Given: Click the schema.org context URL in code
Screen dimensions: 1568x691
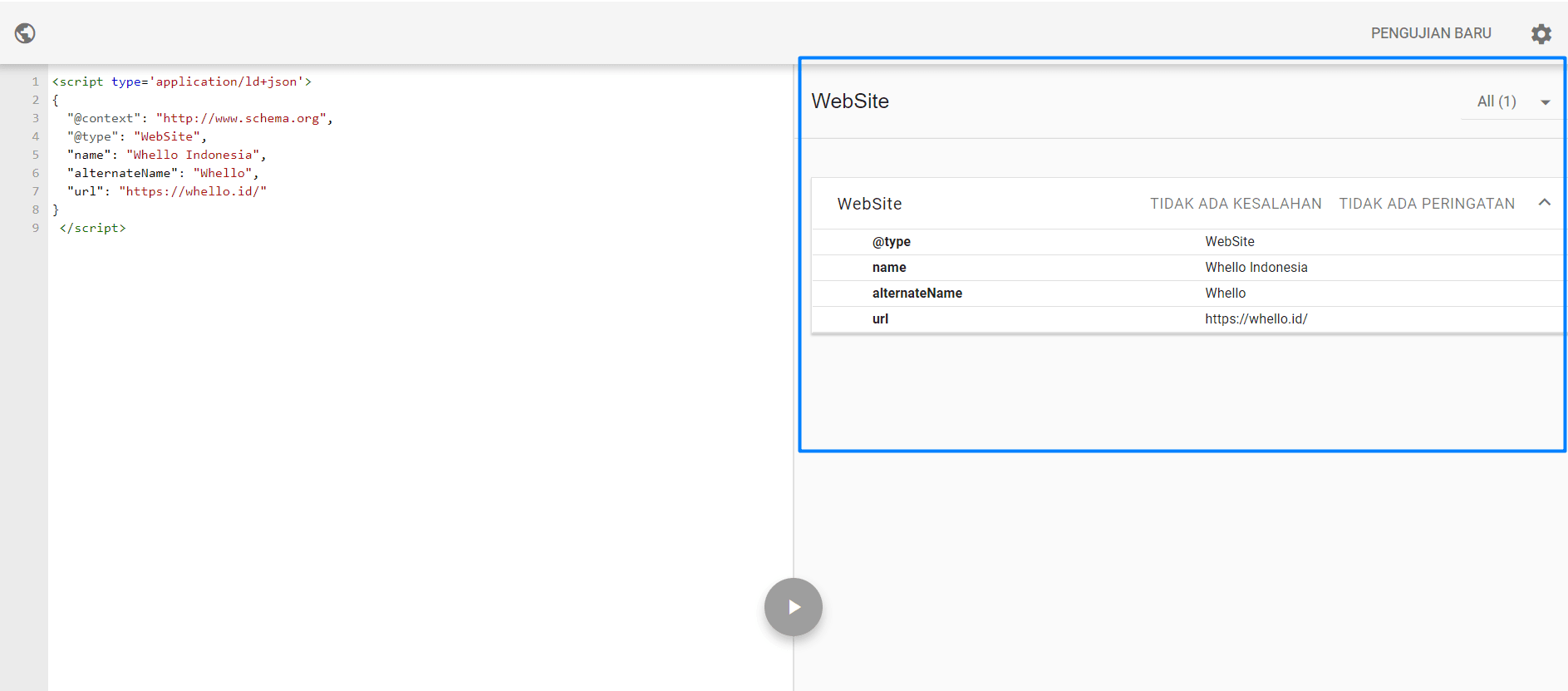Looking at the screenshot, I should (x=241, y=118).
